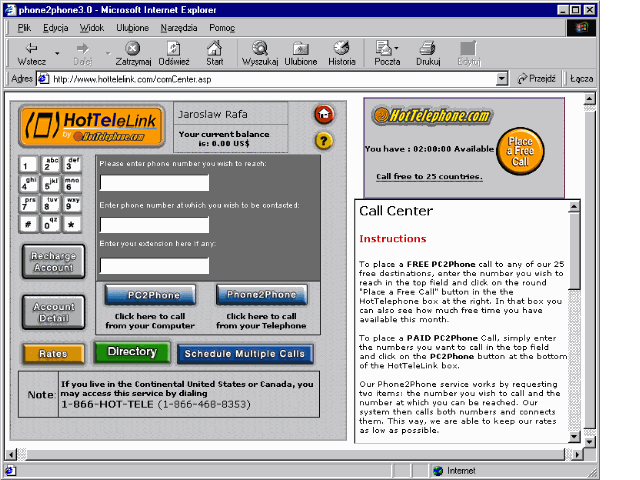Stop loading with the Zatrzymaj icon
Viewport: 640px width, 480px height.
[133, 49]
